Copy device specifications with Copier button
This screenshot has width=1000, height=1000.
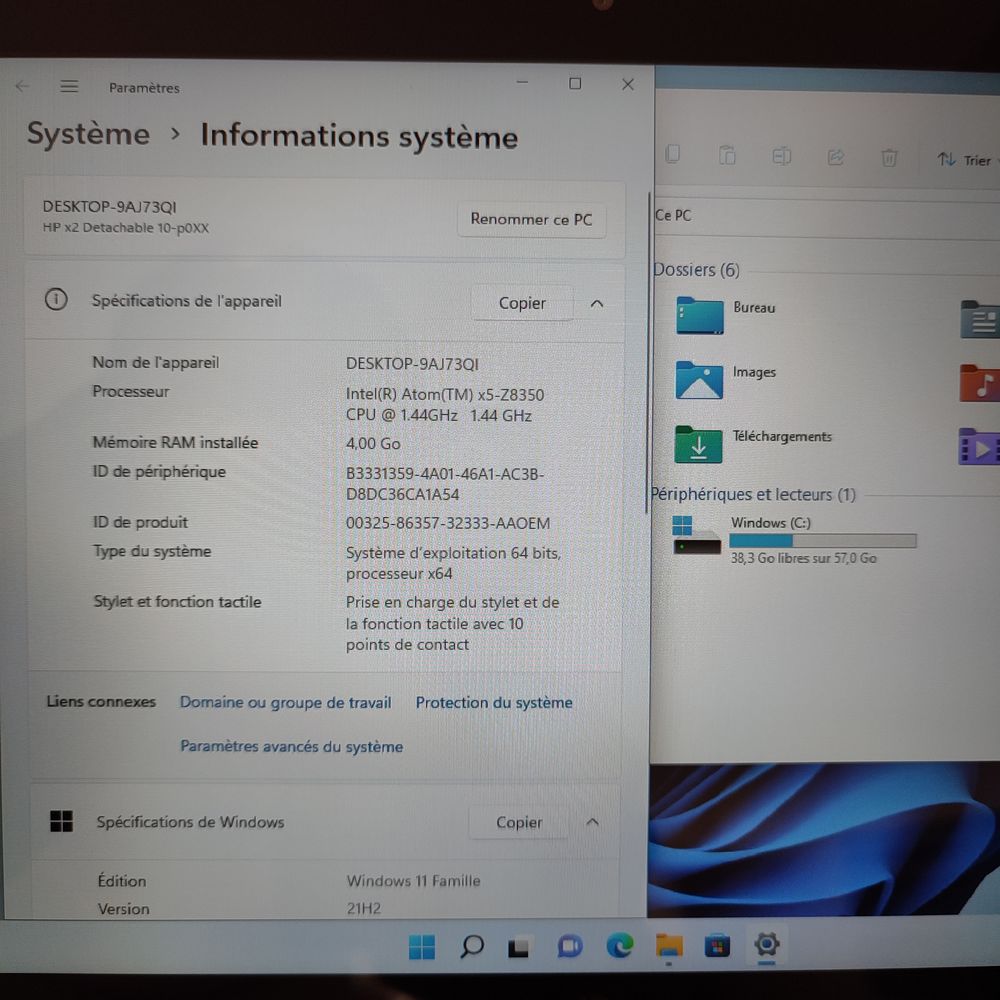pos(522,303)
